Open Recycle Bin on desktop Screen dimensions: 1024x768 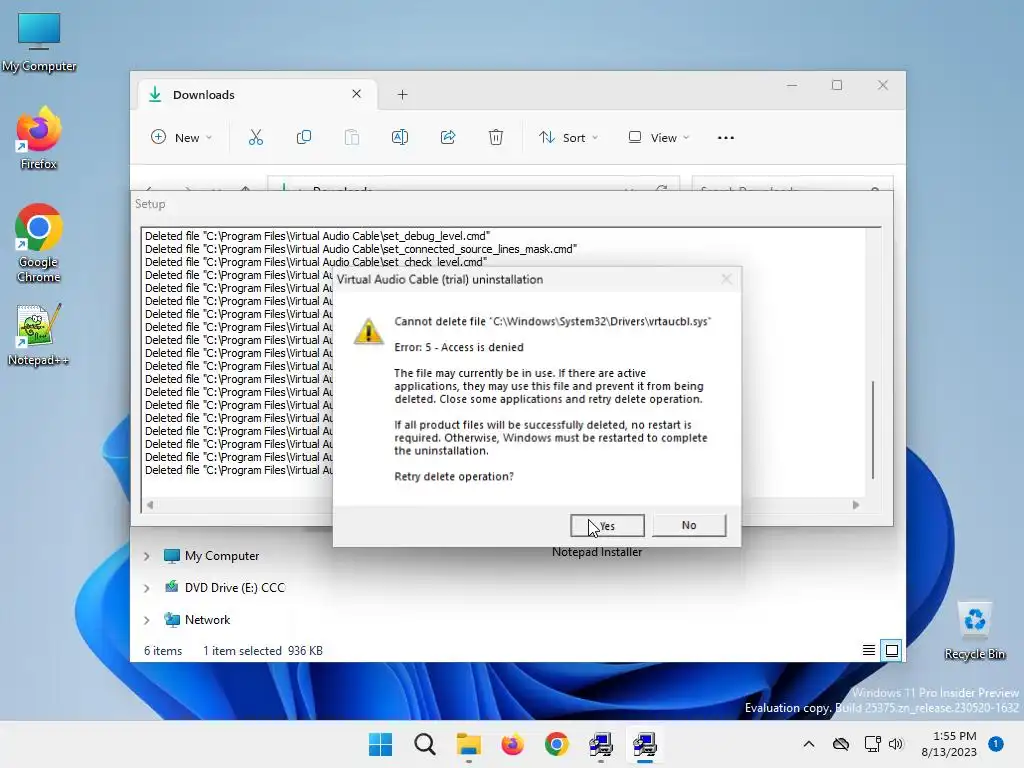[x=974, y=631]
